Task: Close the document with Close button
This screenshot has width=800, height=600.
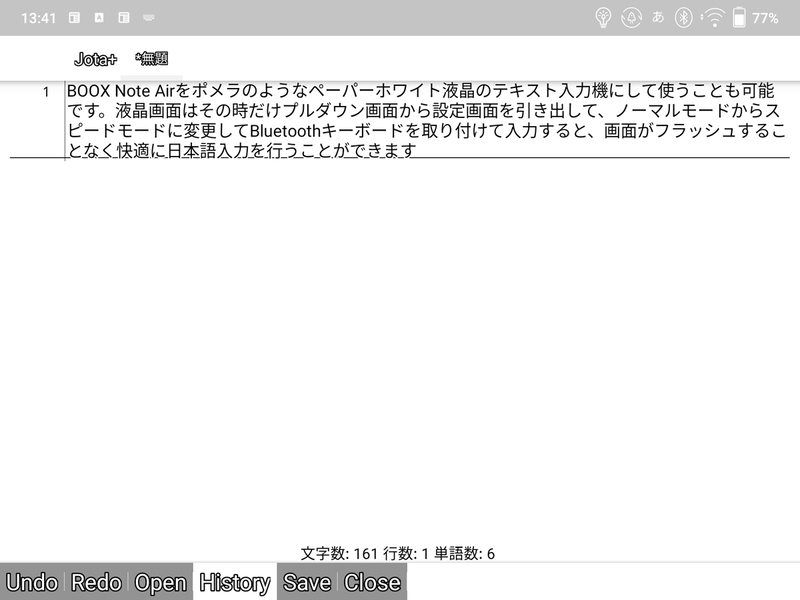Action: coord(372,582)
